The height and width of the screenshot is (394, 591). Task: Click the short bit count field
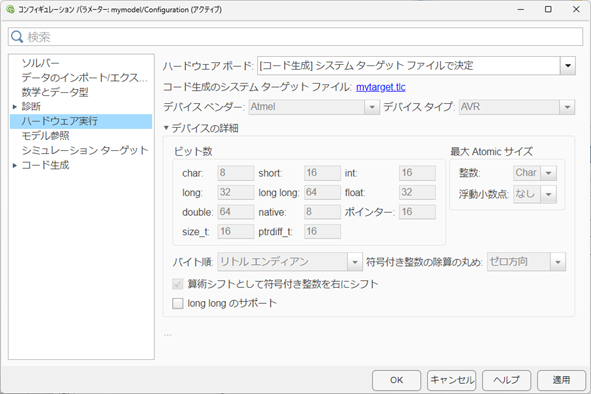click(323, 173)
